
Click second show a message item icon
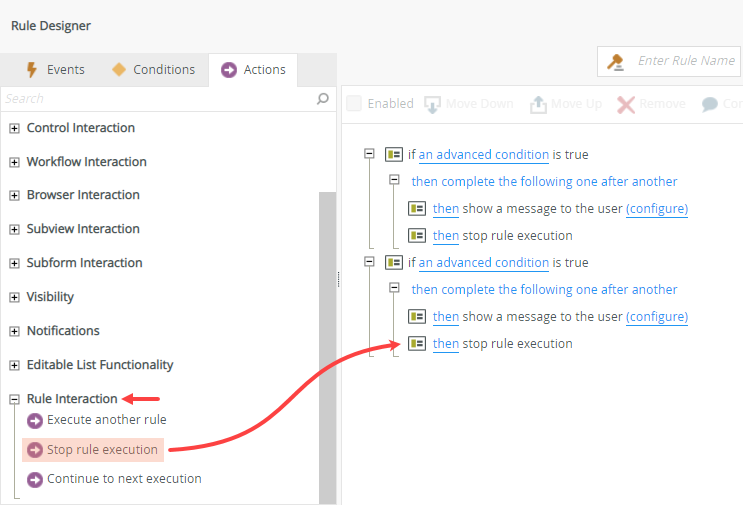click(x=417, y=316)
